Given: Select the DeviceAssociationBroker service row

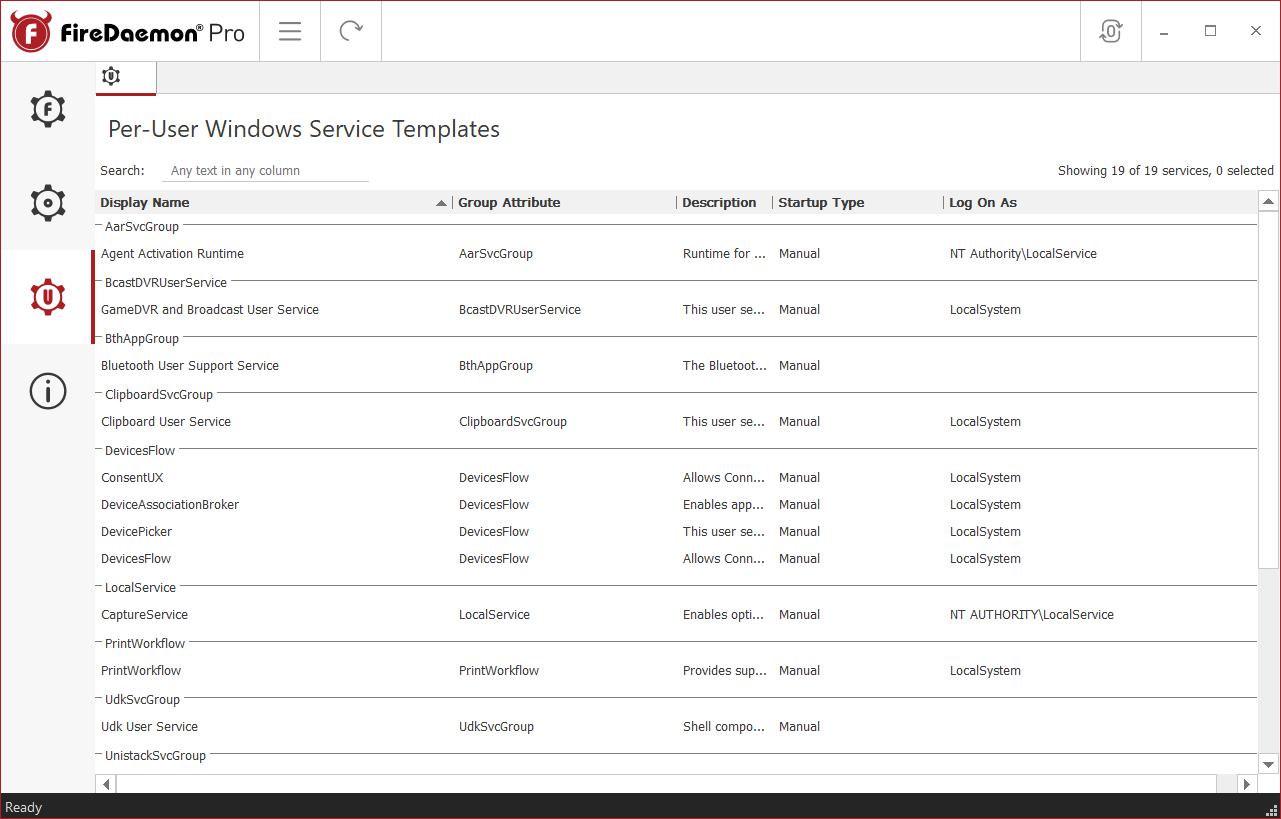Looking at the screenshot, I should (676, 505).
